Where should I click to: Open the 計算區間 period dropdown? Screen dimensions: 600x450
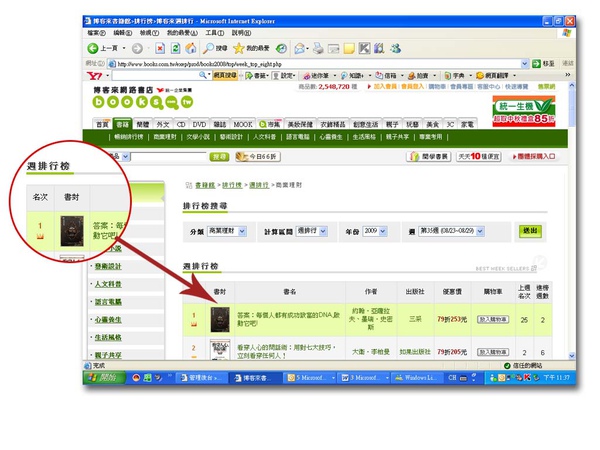(x=312, y=231)
